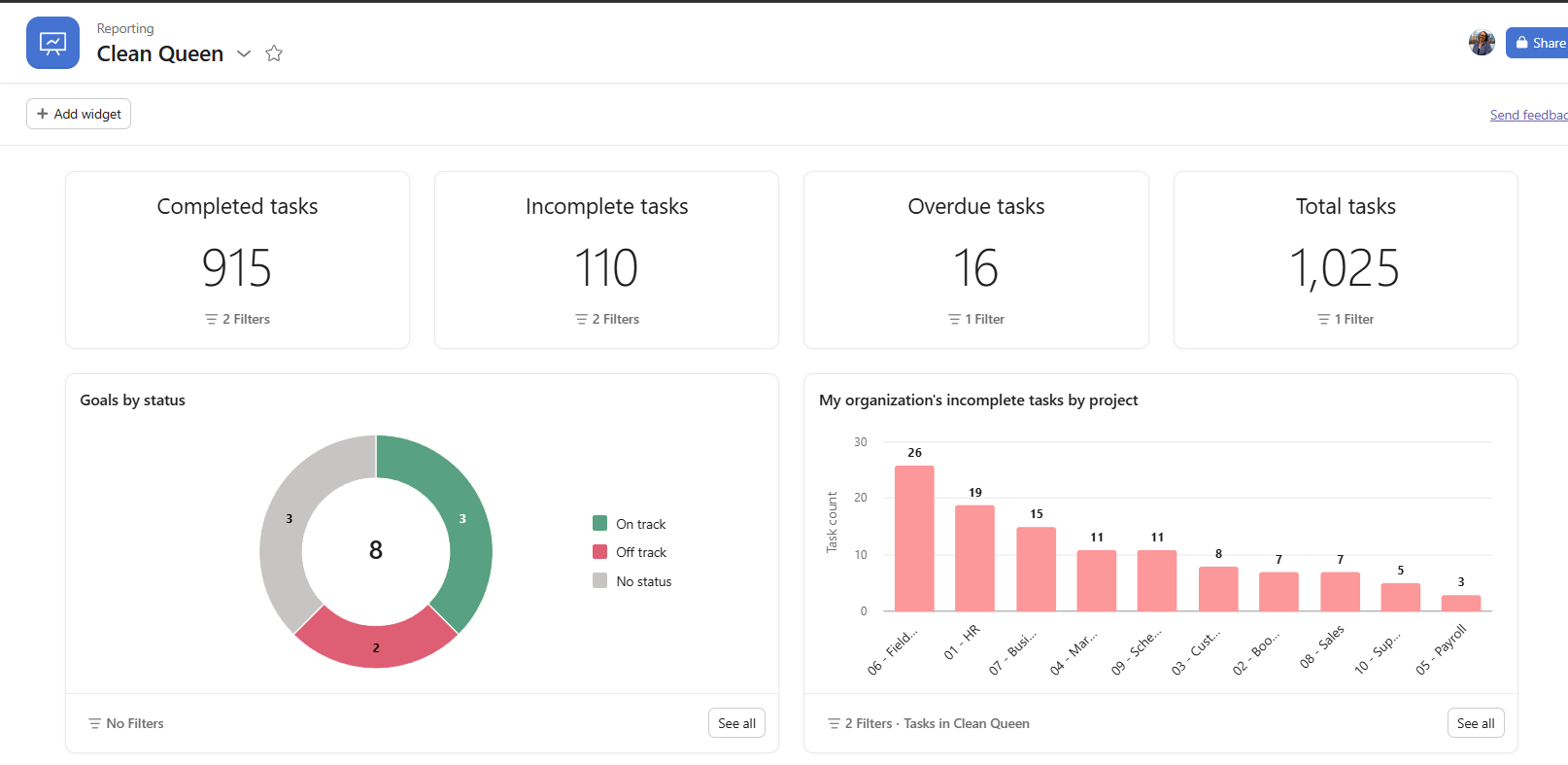Star the Clean Queen dashboard as favorite
Image resolution: width=1568 pixels, height=765 pixels.
(274, 53)
